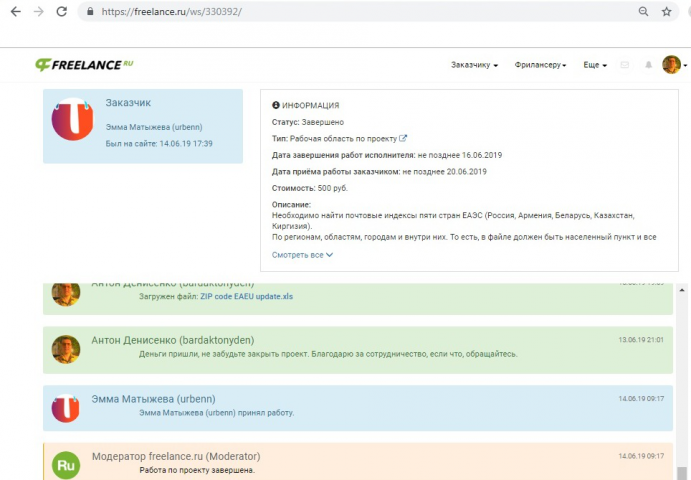Click the Эмма Матыжева (urbenn) message author name in the blue message

[153, 399]
